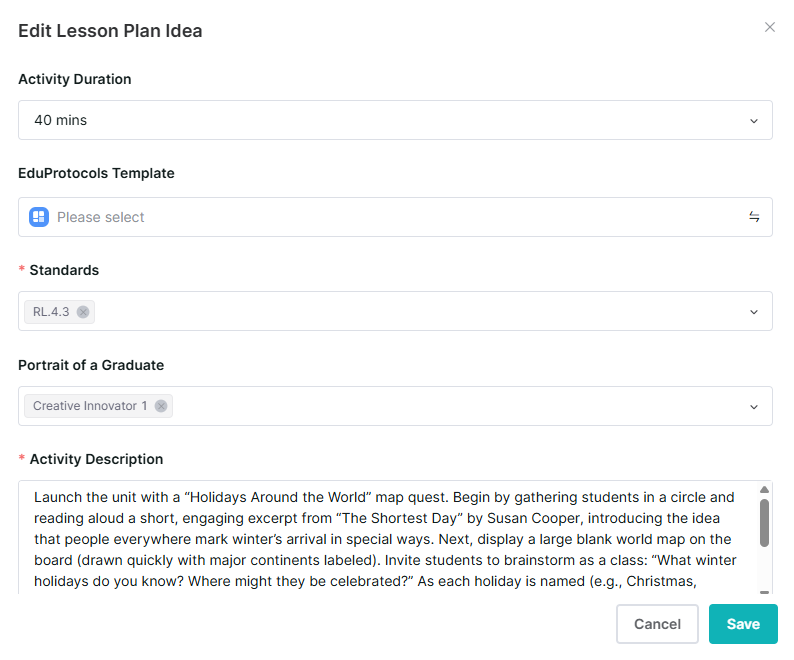Select the 40 mins duration field
794x660 pixels.
pos(395,120)
